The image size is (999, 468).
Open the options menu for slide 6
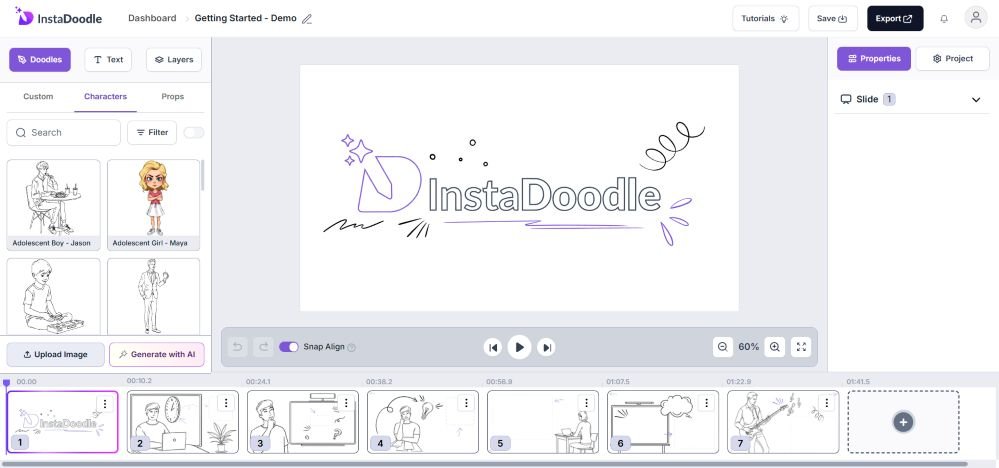pos(706,403)
